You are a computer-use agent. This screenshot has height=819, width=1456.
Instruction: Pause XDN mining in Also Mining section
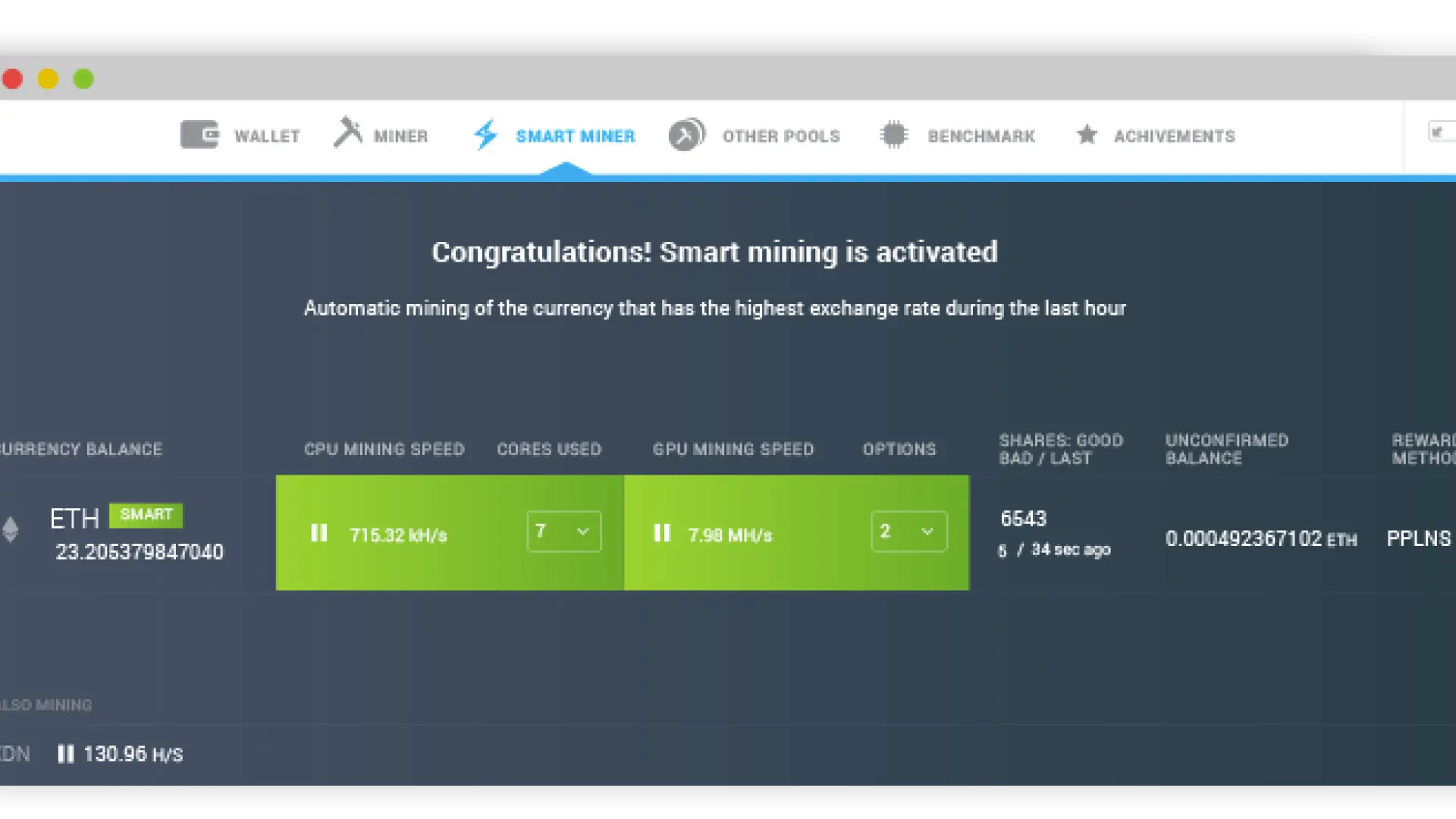66,753
